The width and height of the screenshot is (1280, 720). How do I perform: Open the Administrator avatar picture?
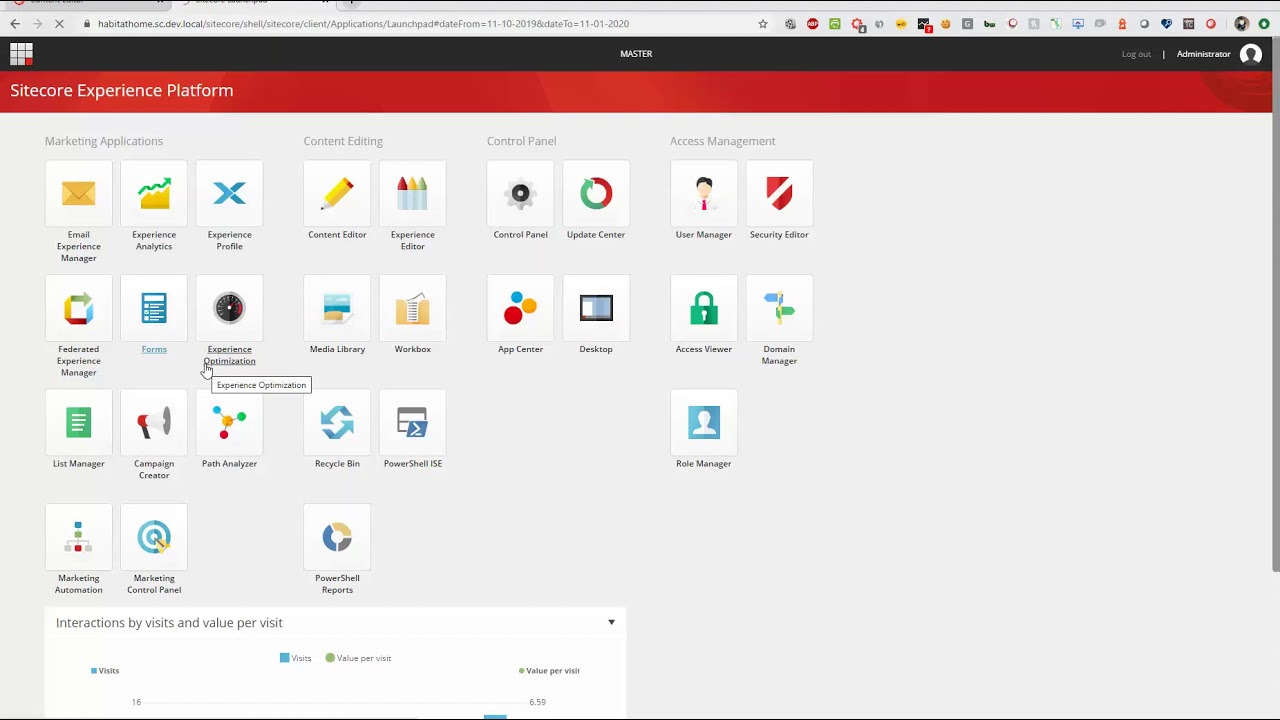(x=1251, y=54)
